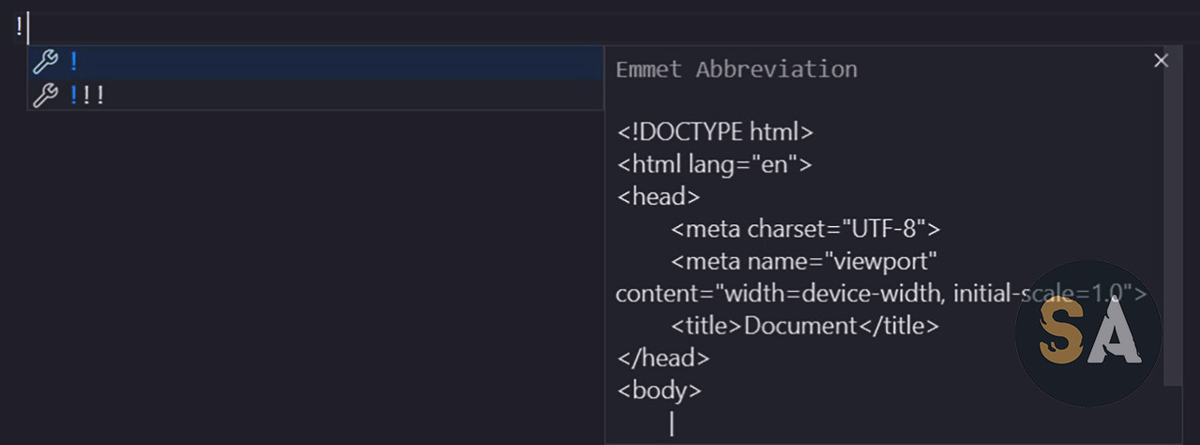Click the cursor placeholder below the <body> tag
Screen dimensions: 1200x445
tap(672, 424)
